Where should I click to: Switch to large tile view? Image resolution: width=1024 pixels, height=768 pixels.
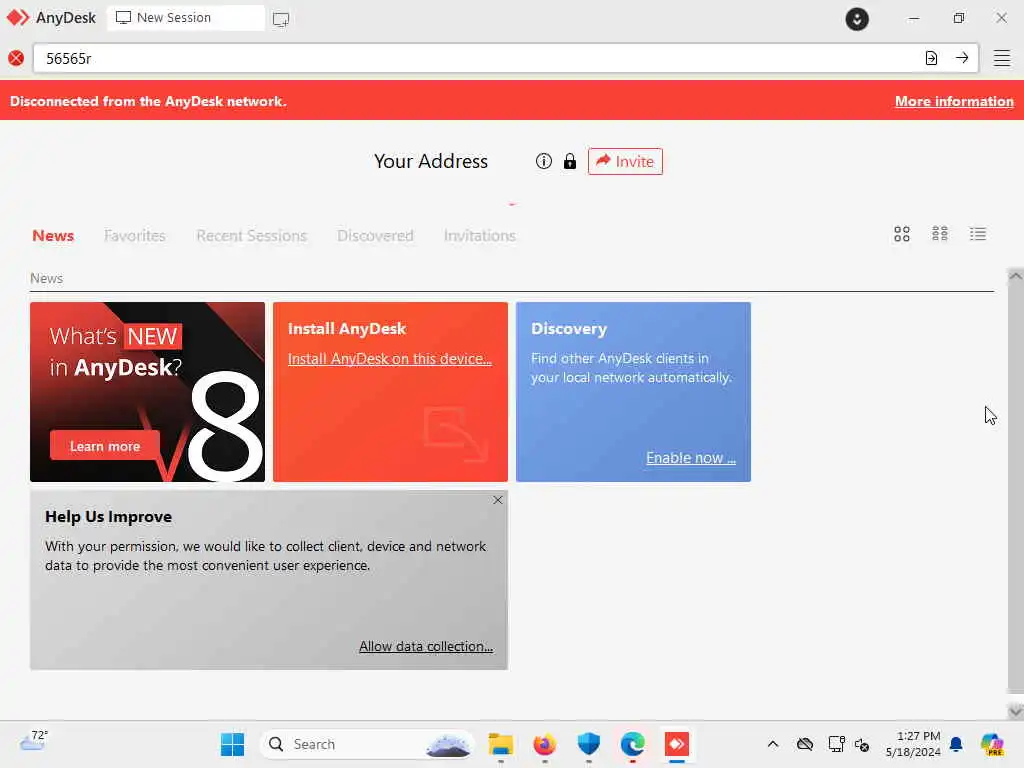[902, 234]
